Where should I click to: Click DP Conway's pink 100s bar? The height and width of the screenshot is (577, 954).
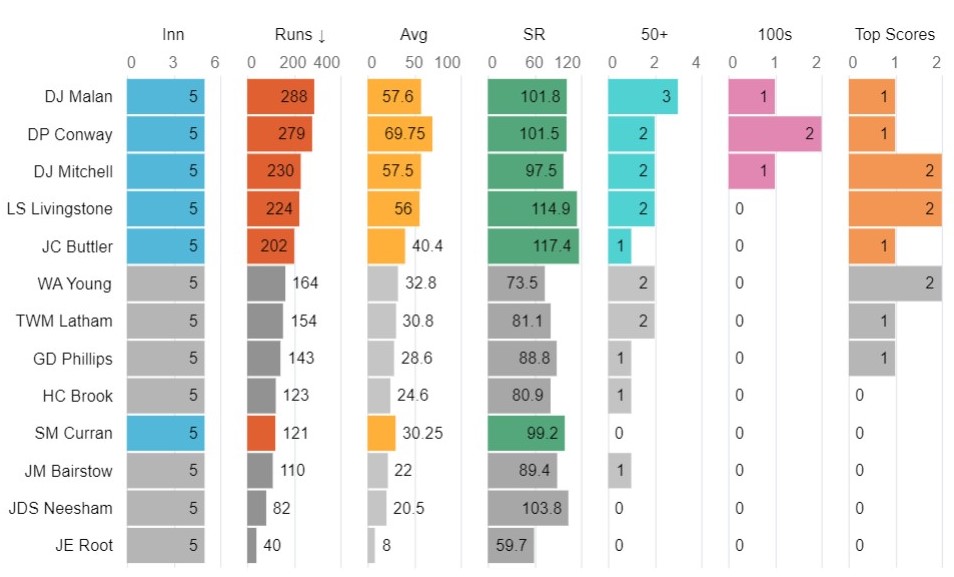(x=774, y=134)
